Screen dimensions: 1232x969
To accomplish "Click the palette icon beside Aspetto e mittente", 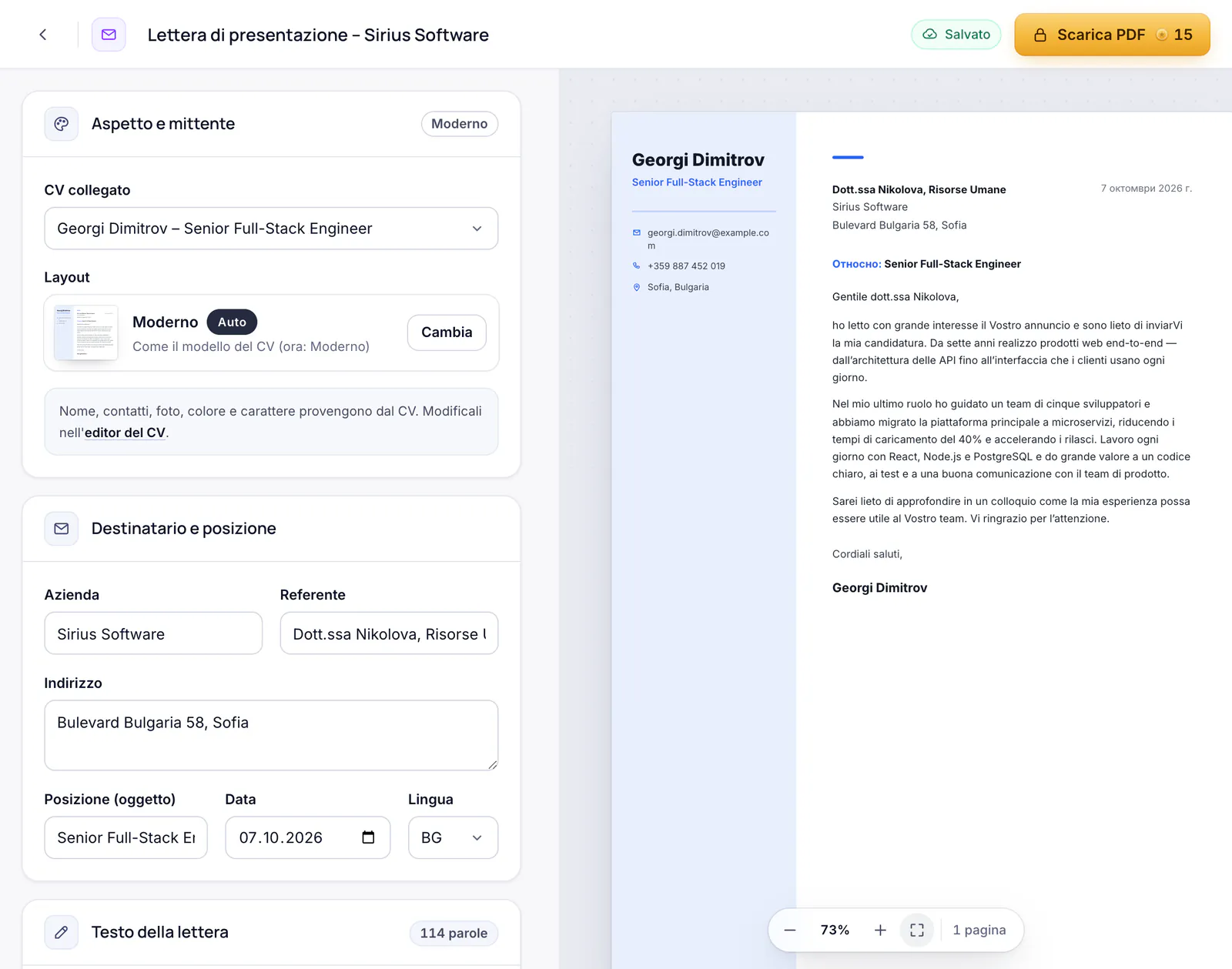I will [x=62, y=124].
